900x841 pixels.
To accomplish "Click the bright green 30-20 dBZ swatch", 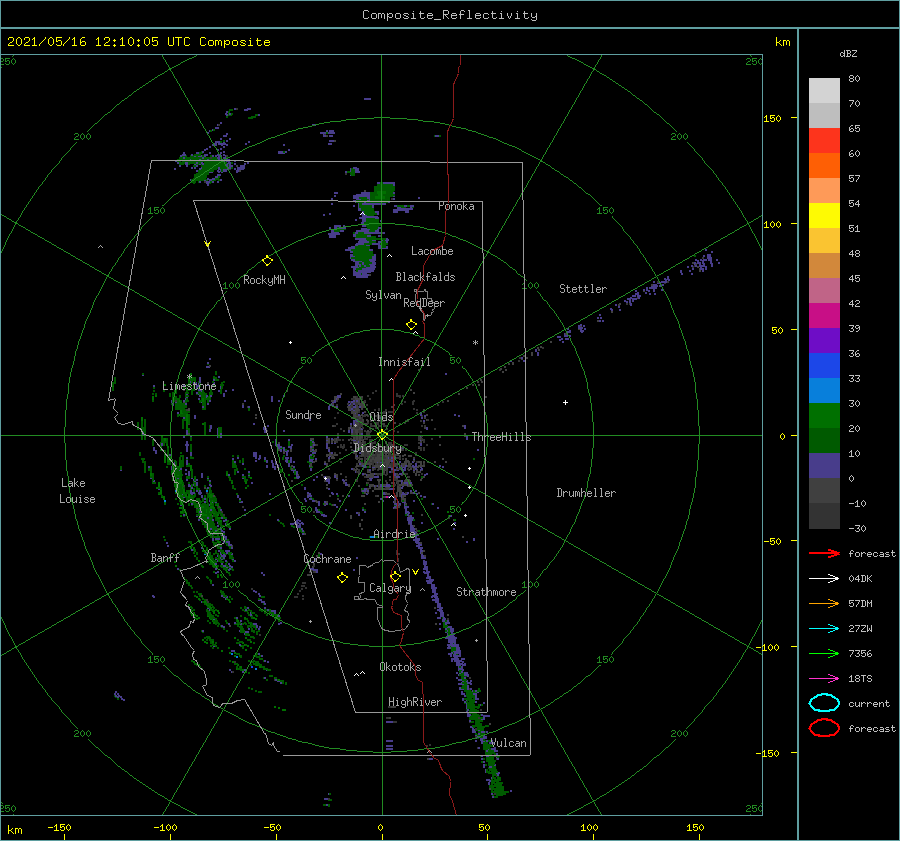I will pos(824,416).
